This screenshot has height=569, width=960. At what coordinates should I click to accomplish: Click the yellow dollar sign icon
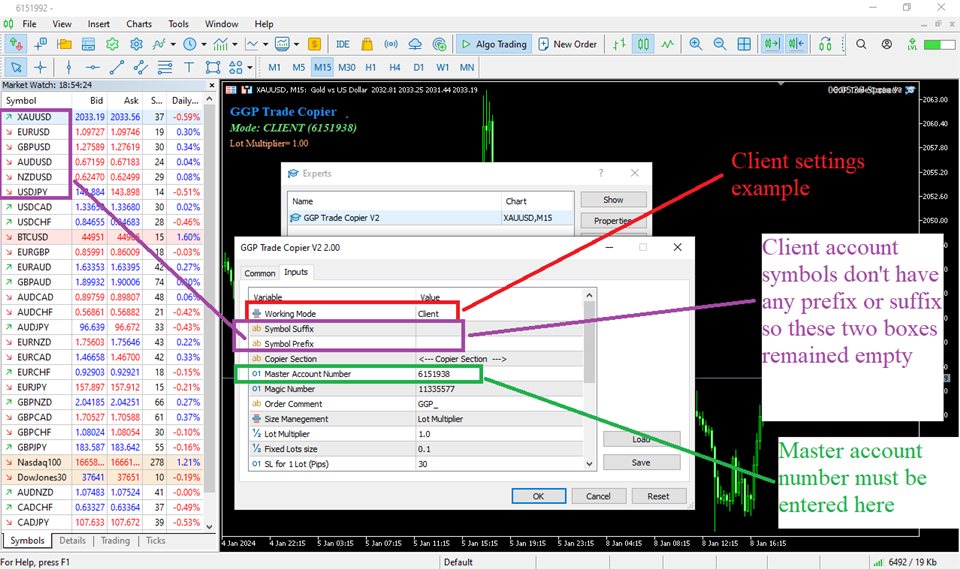pos(314,44)
